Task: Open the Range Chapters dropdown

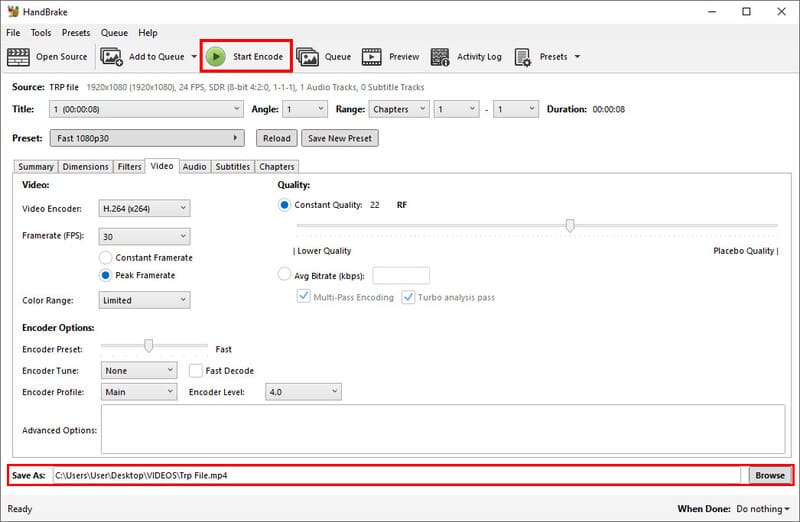Action: 399,109
